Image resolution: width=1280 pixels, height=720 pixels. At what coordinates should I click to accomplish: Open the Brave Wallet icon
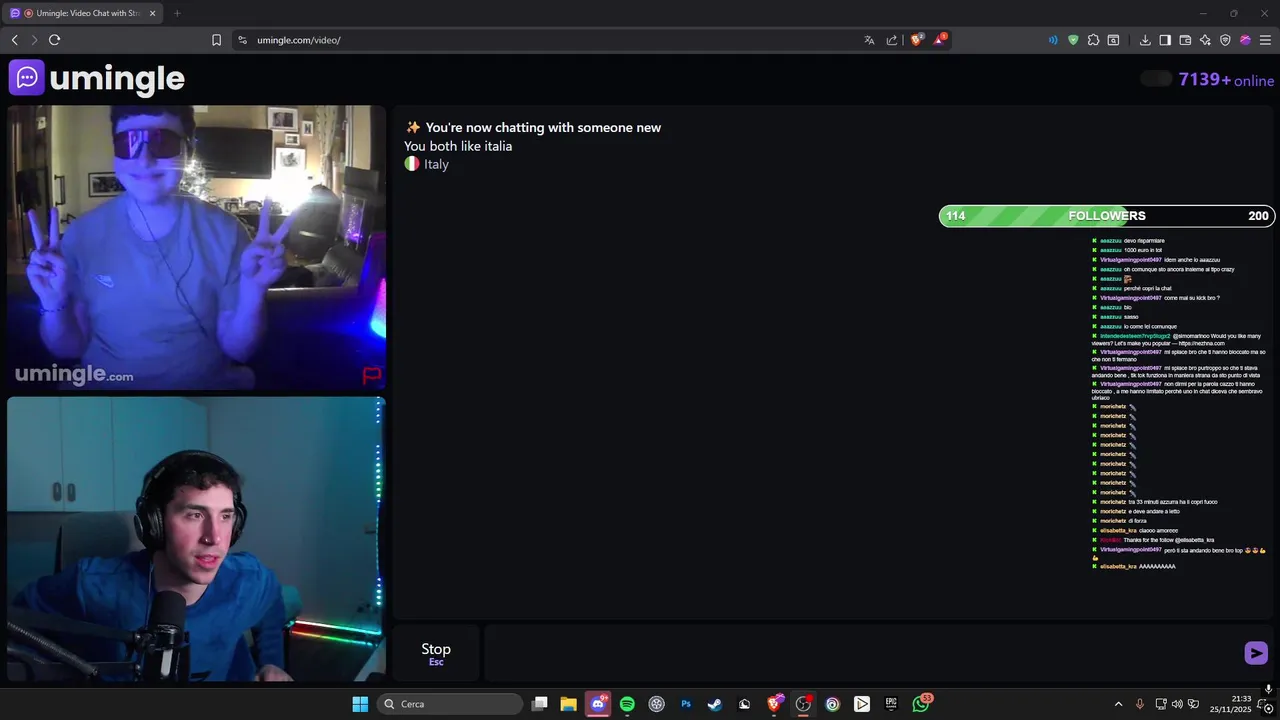point(1185,40)
